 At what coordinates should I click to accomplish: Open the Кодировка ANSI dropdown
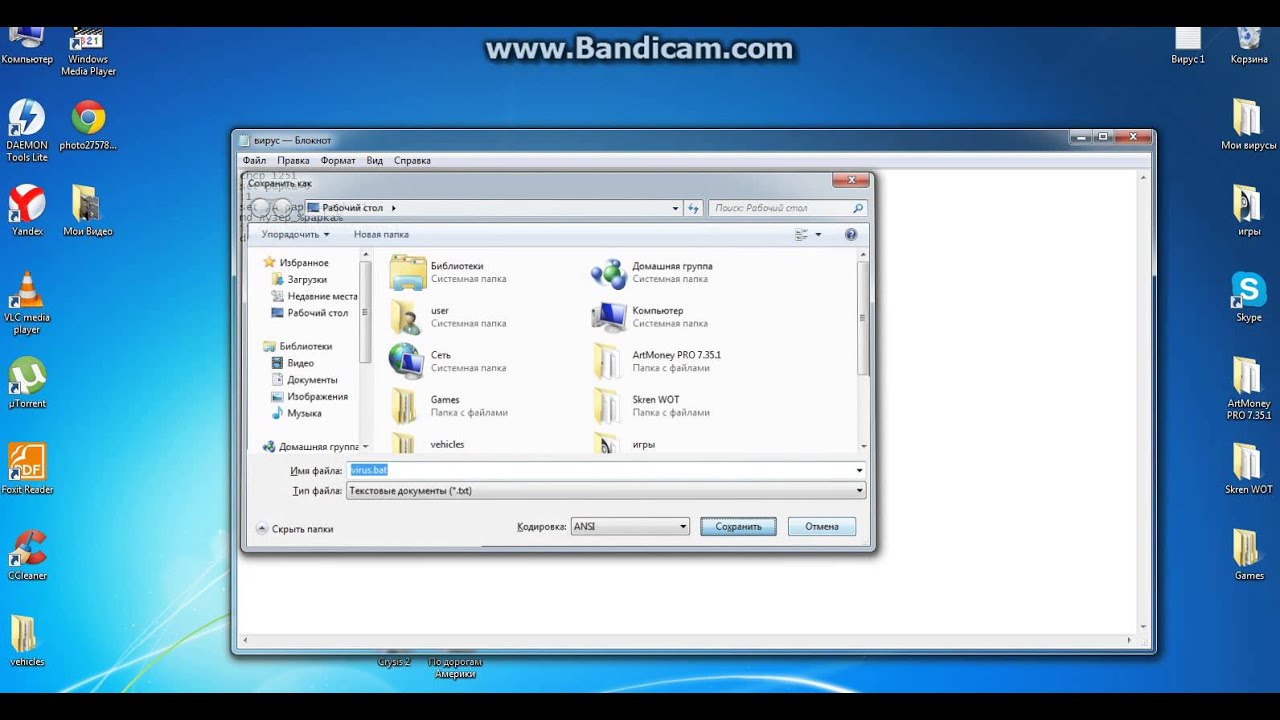pos(630,526)
